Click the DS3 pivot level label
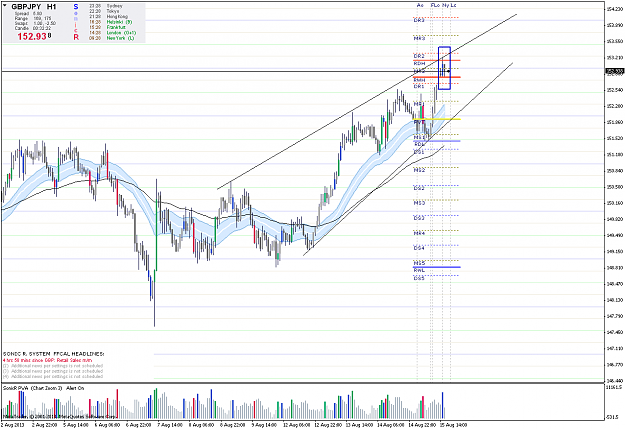This screenshot has width=625, height=429. coord(419,218)
